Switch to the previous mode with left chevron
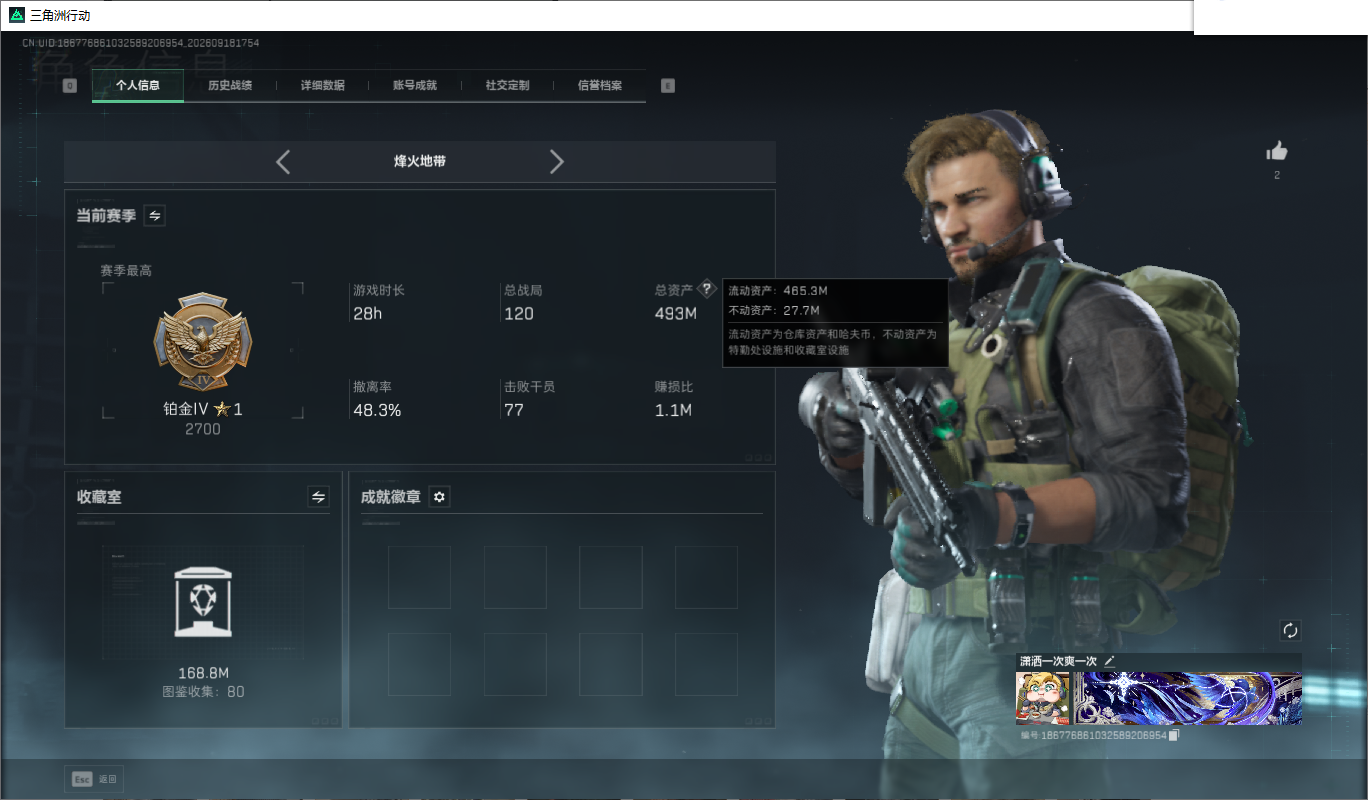Image resolution: width=1368 pixels, height=800 pixels. pos(283,162)
